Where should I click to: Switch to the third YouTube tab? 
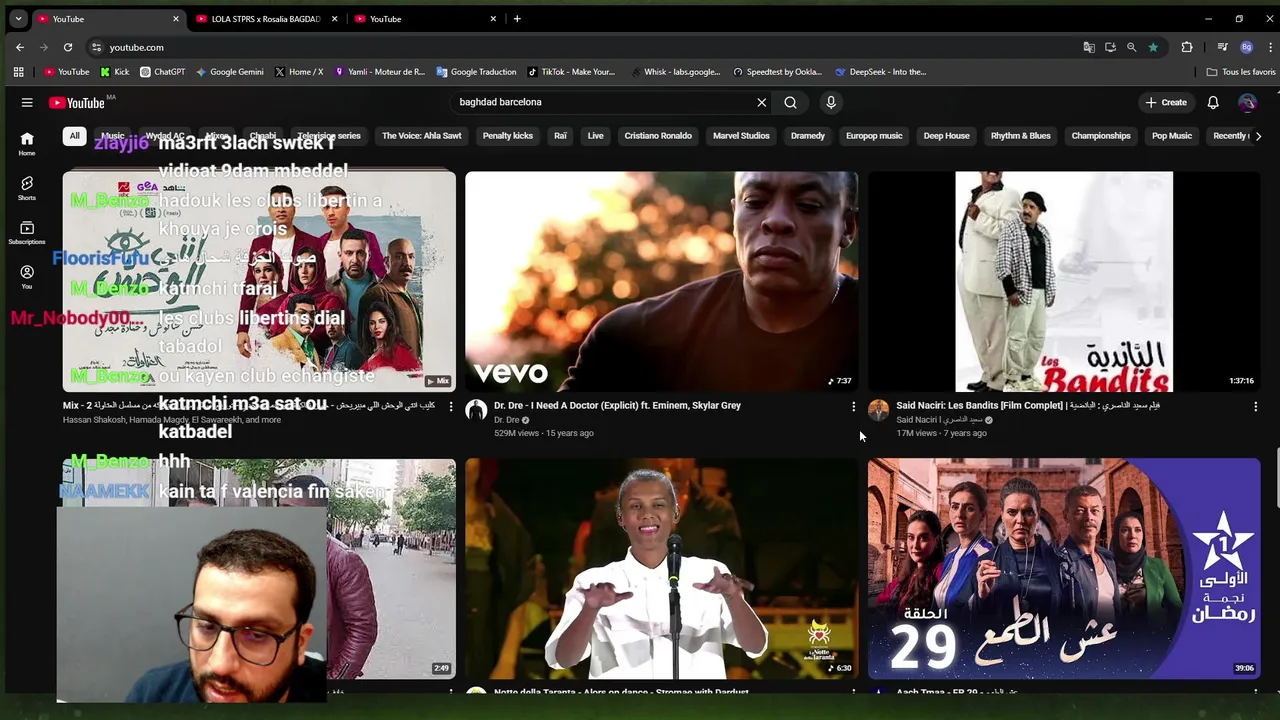[x=427, y=19]
